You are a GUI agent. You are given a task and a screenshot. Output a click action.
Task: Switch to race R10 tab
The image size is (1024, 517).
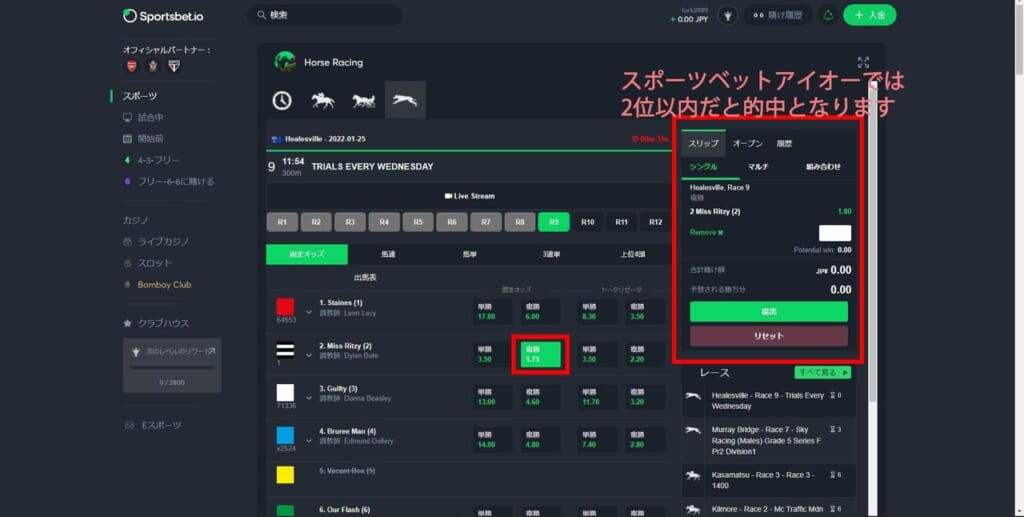588,222
